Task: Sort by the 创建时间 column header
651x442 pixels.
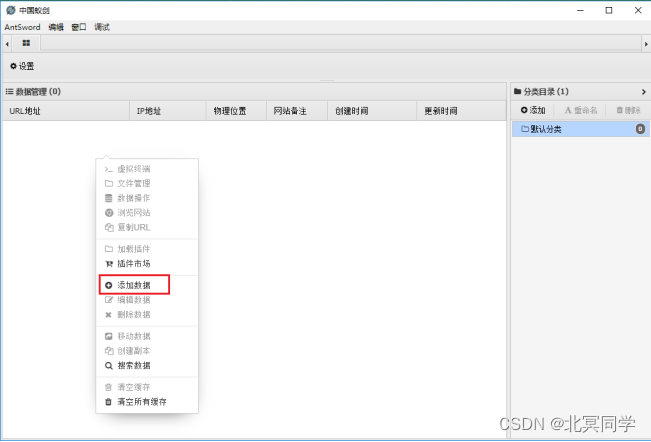Action: (x=372, y=111)
